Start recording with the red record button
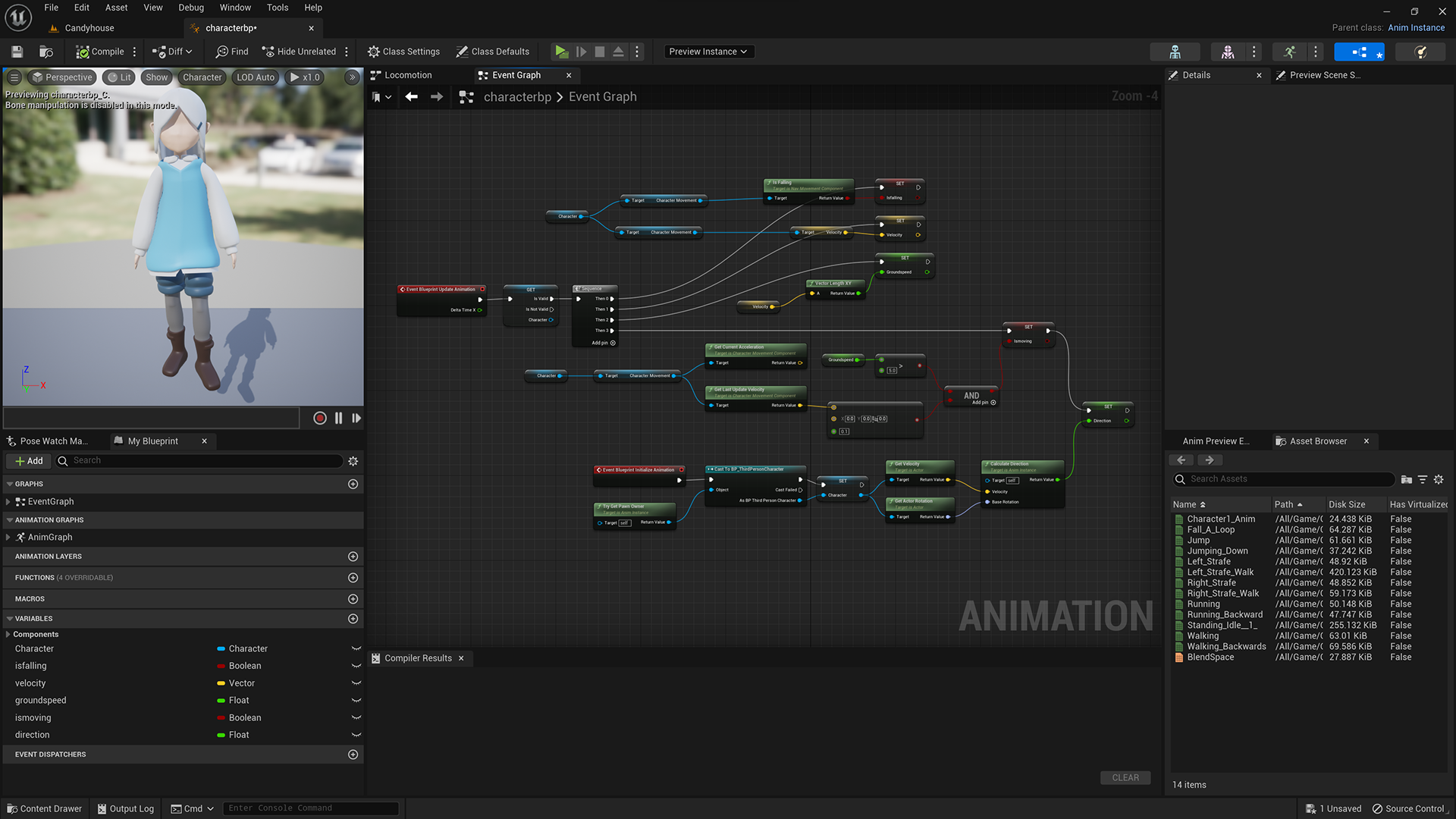This screenshot has width=1456, height=819. coord(320,418)
